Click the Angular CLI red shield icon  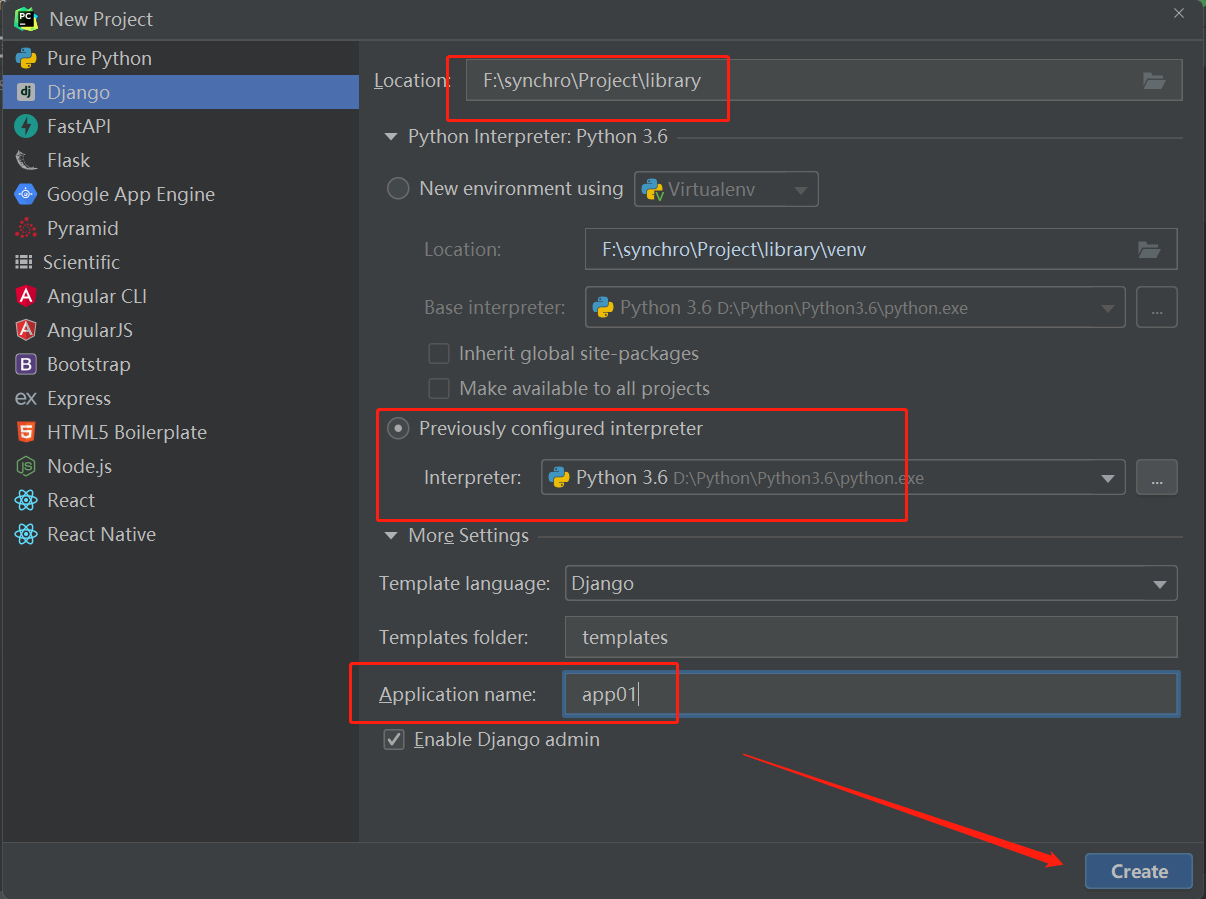point(26,296)
